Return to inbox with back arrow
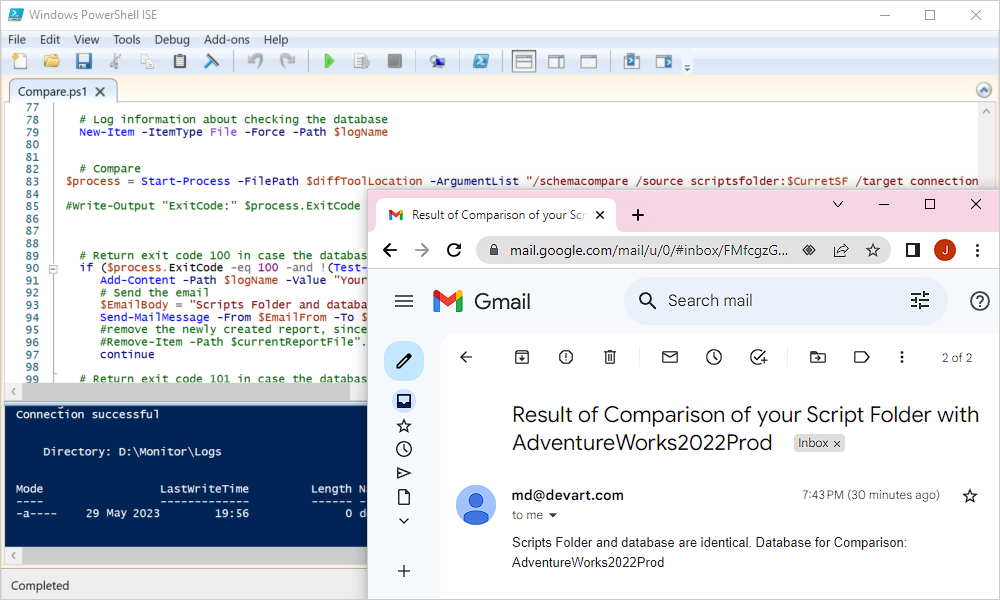This screenshot has width=1000, height=600. tap(466, 357)
